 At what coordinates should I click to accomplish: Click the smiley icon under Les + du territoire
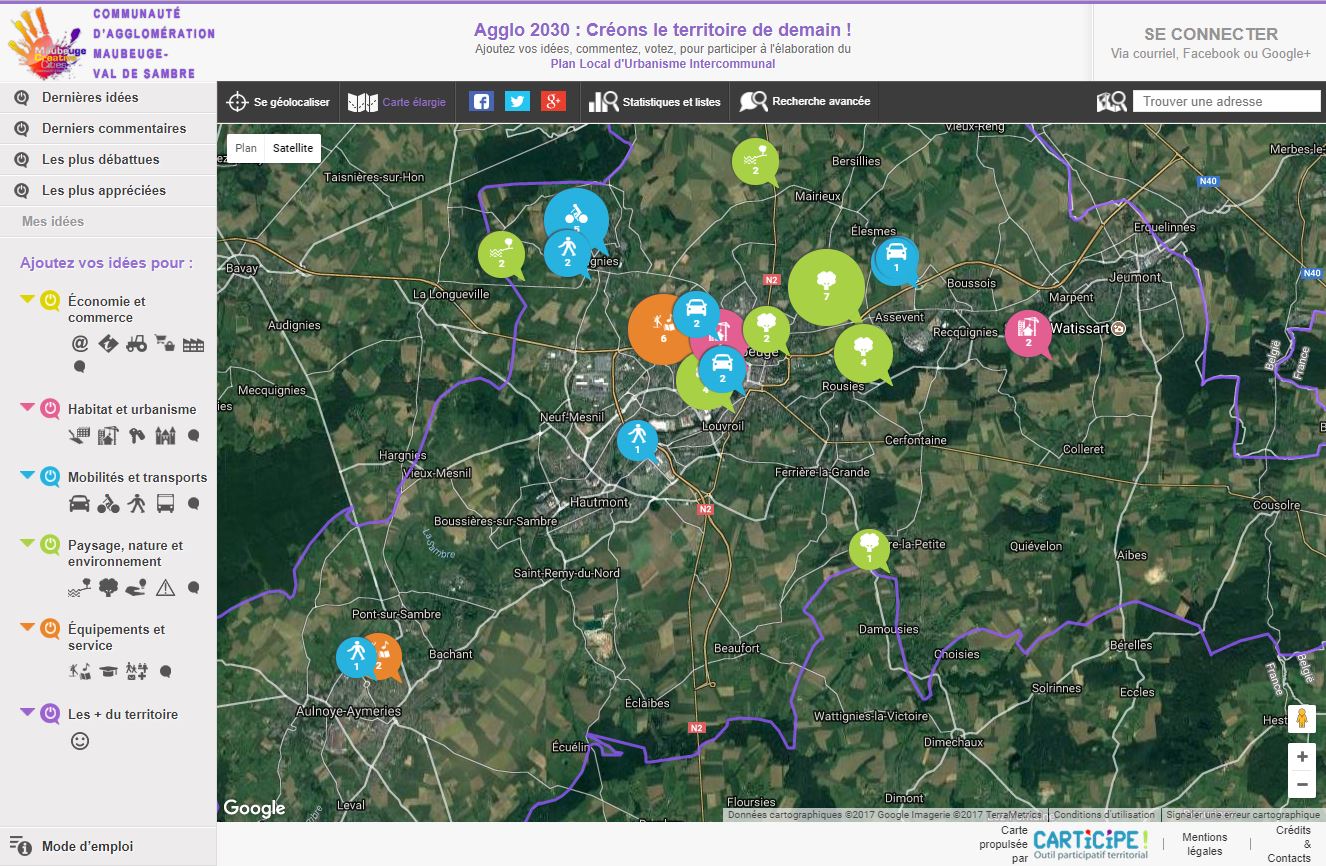80,741
